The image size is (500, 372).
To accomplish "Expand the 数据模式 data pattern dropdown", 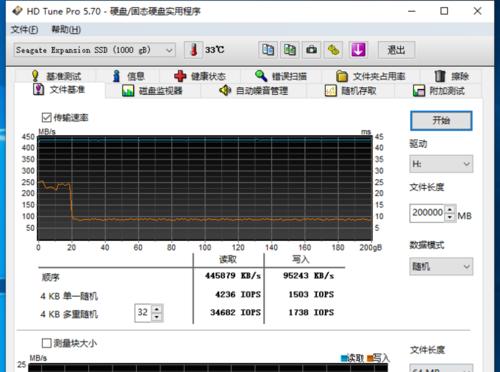I will 441,266.
